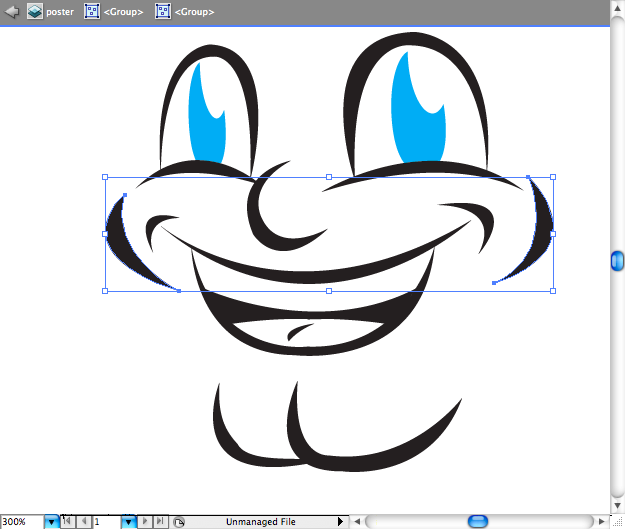The width and height of the screenshot is (625, 529).
Task: Click the window resize grip corner
Action: [618, 522]
